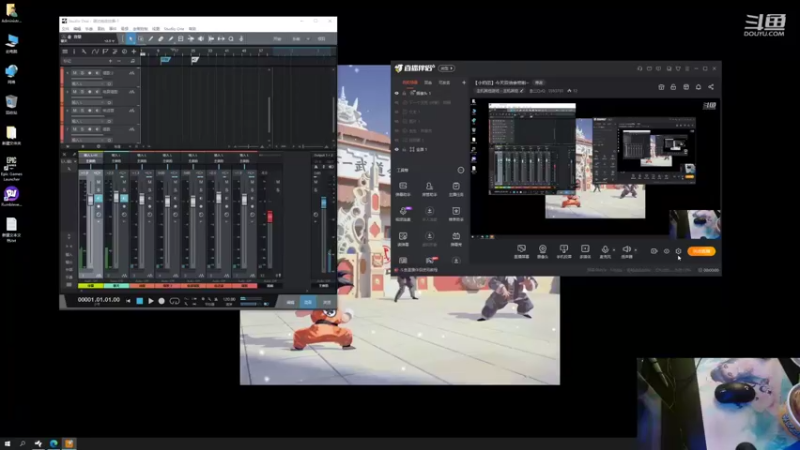Open the microphone dropdown arrow in streaming bar
Image resolution: width=800 pixels, height=450 pixels.
[x=614, y=250]
